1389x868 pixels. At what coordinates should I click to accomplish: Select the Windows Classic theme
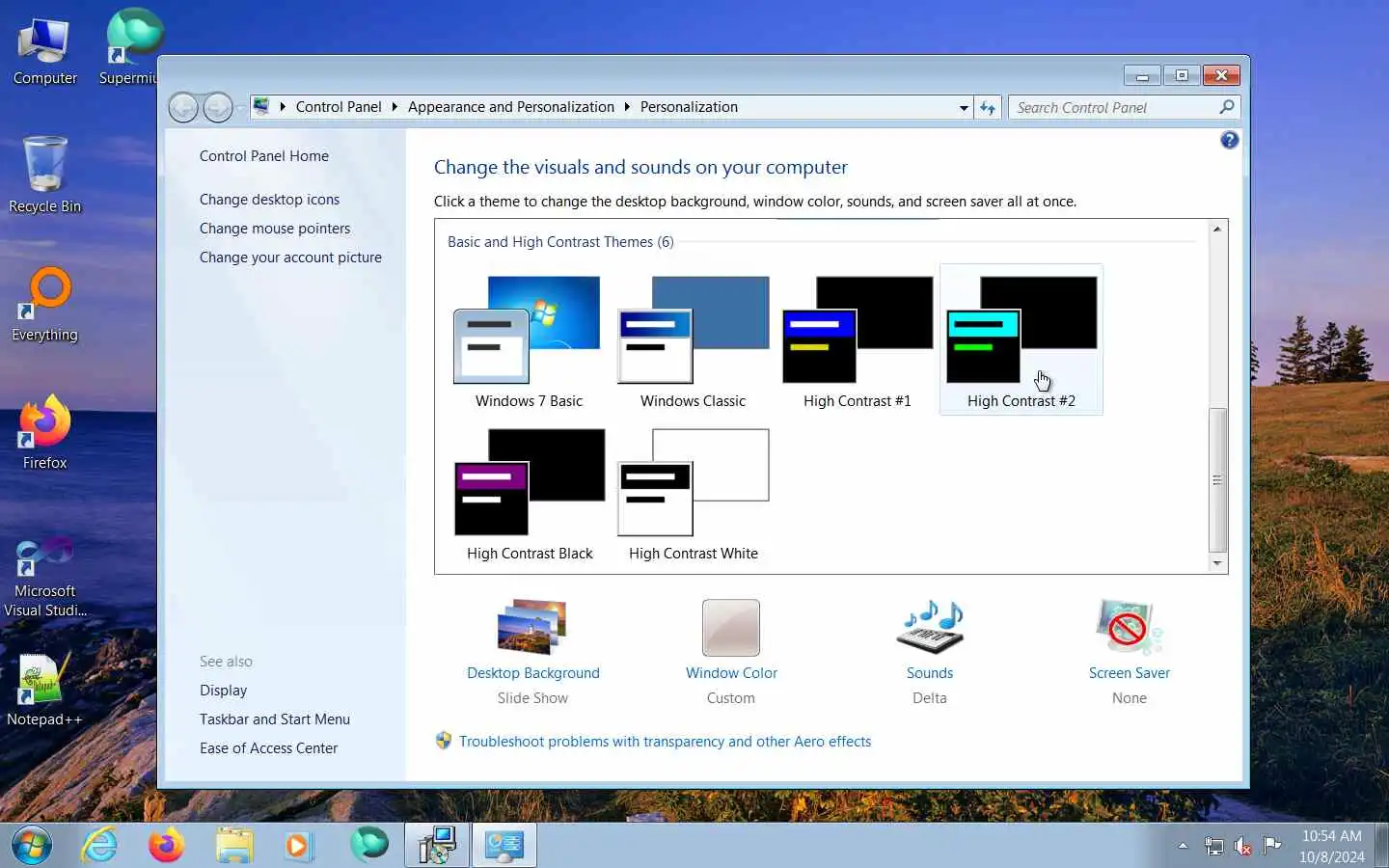[x=693, y=339]
